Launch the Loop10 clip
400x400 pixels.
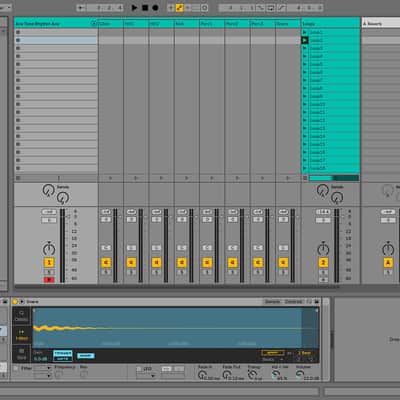coord(305,104)
